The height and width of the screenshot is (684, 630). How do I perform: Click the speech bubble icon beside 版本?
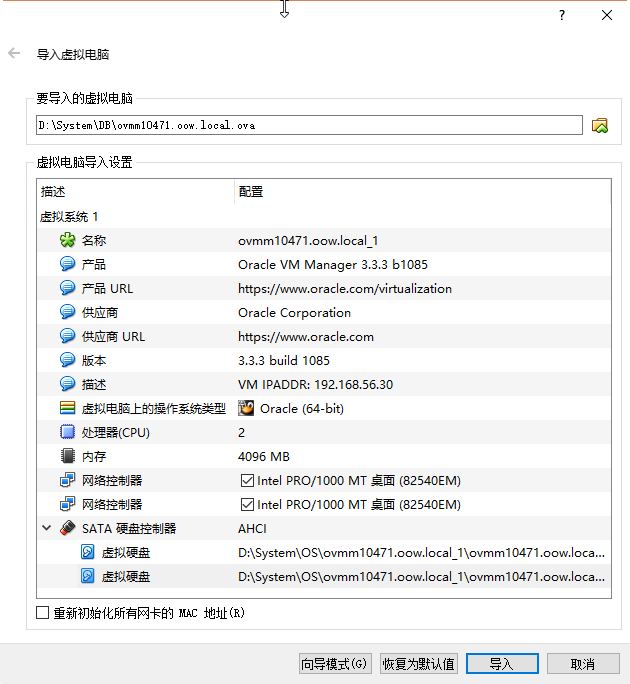[67, 360]
